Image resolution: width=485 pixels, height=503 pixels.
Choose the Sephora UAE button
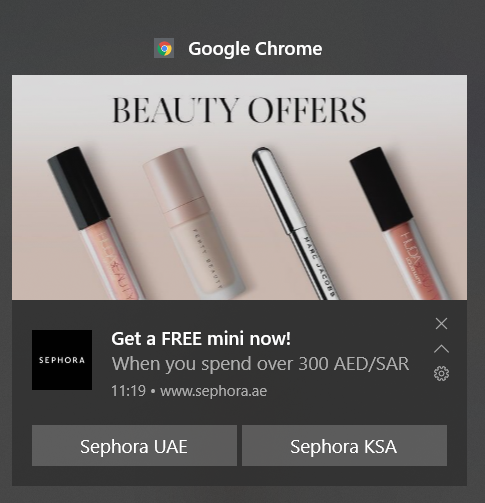pos(134,445)
